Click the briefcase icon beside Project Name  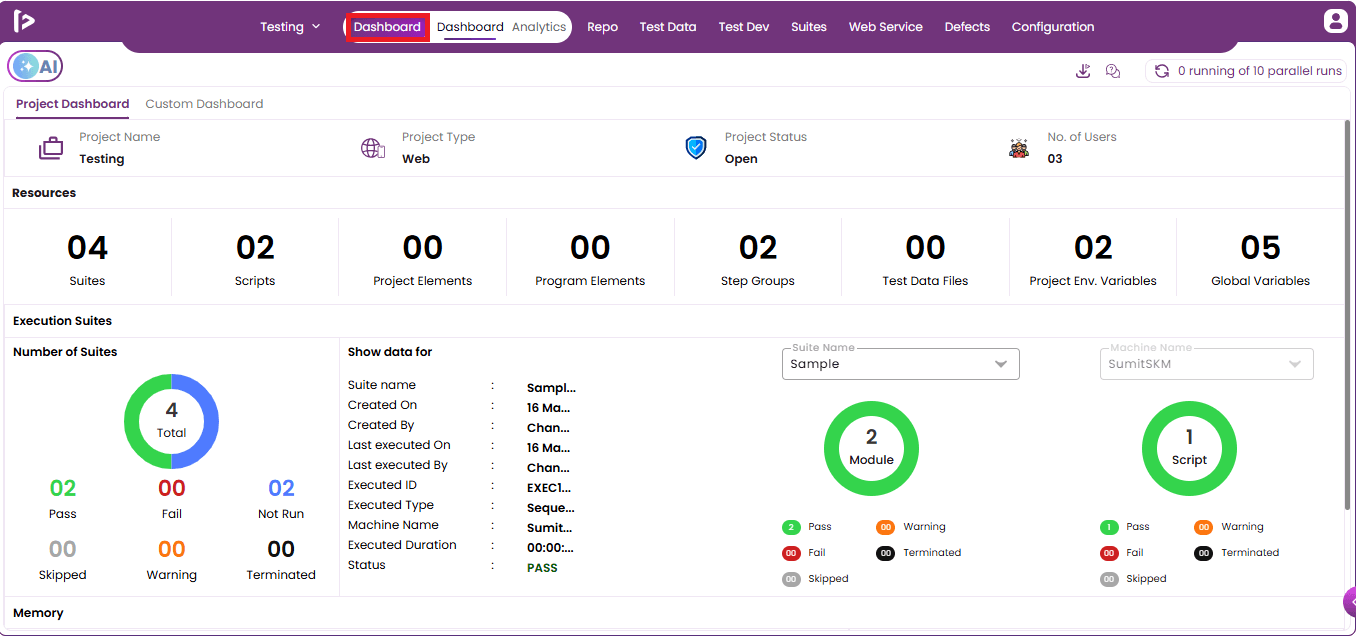pyautogui.click(x=51, y=149)
